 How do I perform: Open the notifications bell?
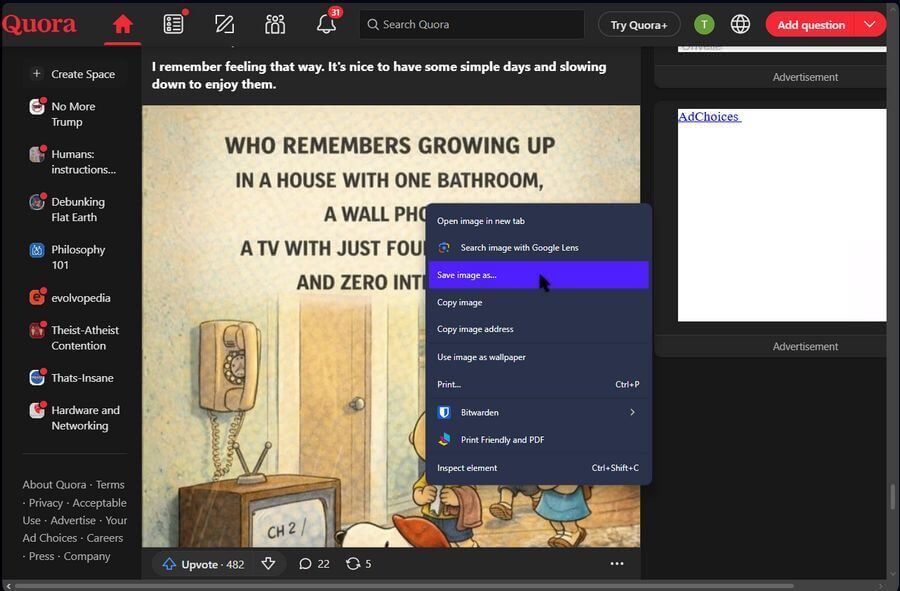(x=326, y=24)
